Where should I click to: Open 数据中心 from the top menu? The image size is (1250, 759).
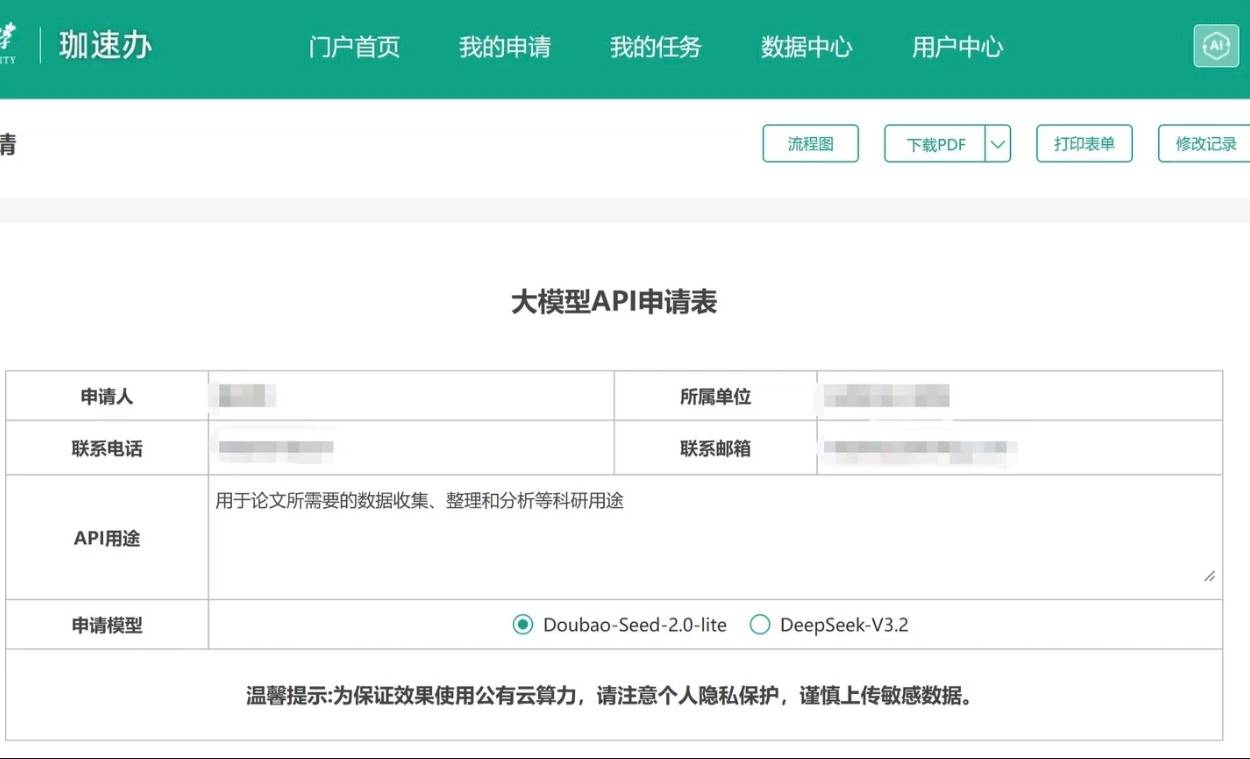tap(806, 47)
